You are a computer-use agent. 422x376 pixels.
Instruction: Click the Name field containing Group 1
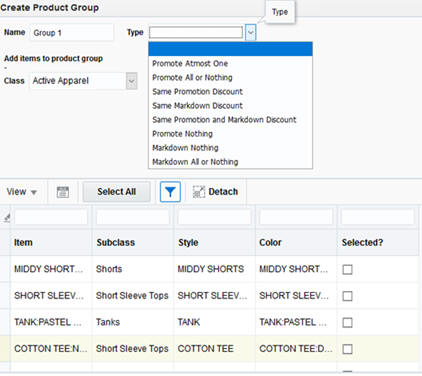click(x=72, y=33)
